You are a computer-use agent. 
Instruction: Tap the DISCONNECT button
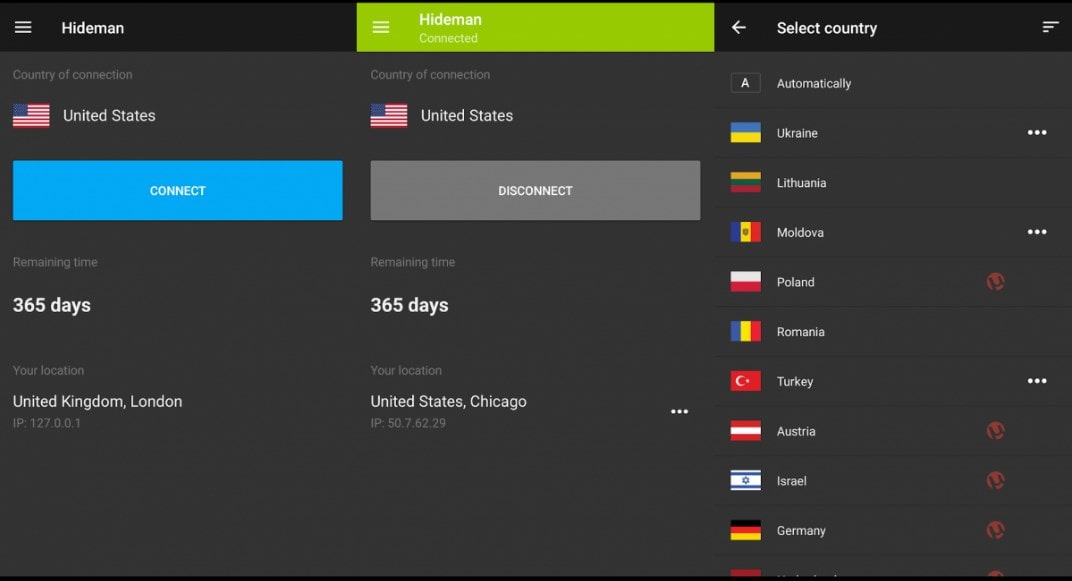(535, 191)
